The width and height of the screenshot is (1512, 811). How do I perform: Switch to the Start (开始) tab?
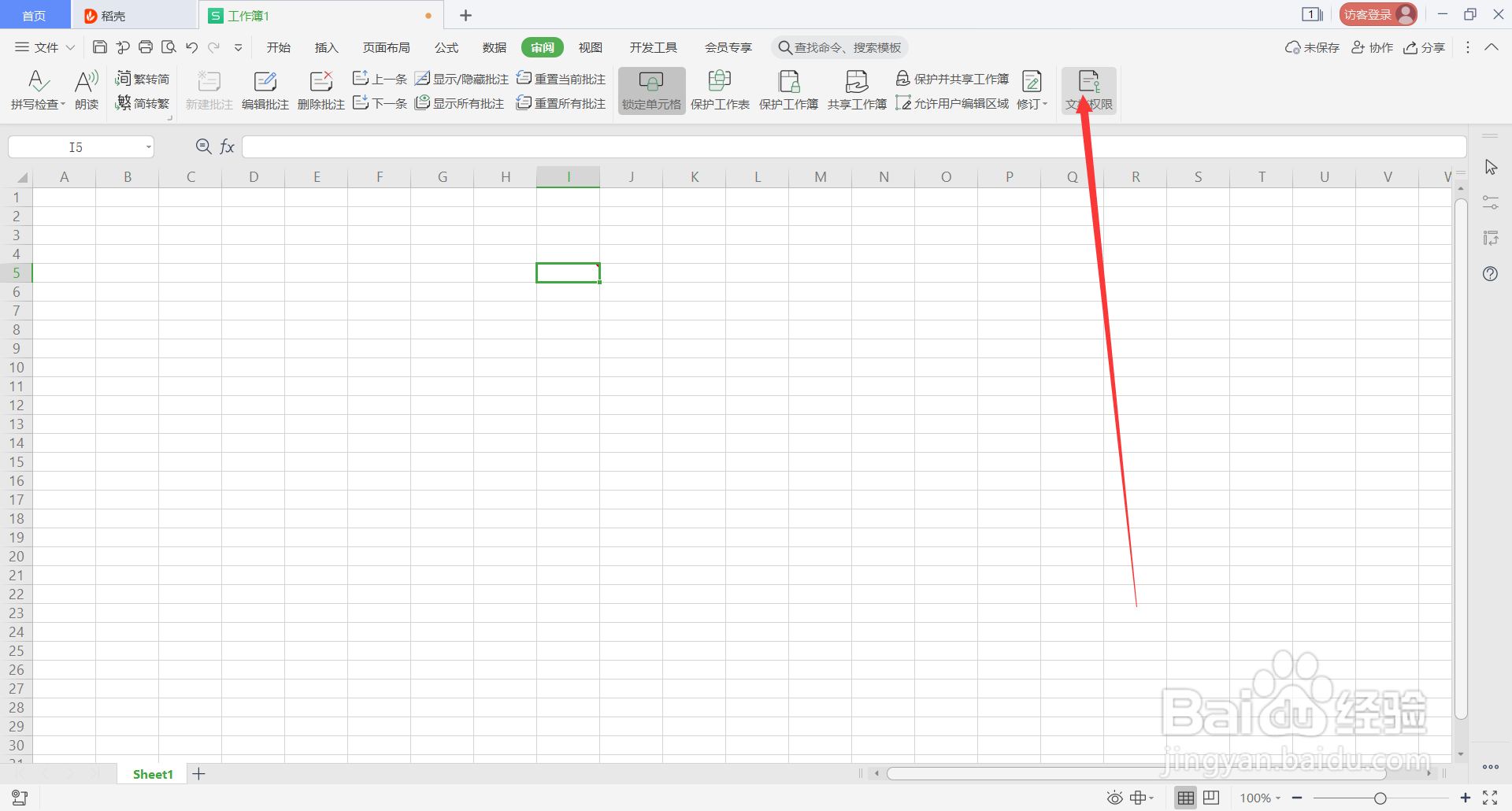click(x=278, y=47)
